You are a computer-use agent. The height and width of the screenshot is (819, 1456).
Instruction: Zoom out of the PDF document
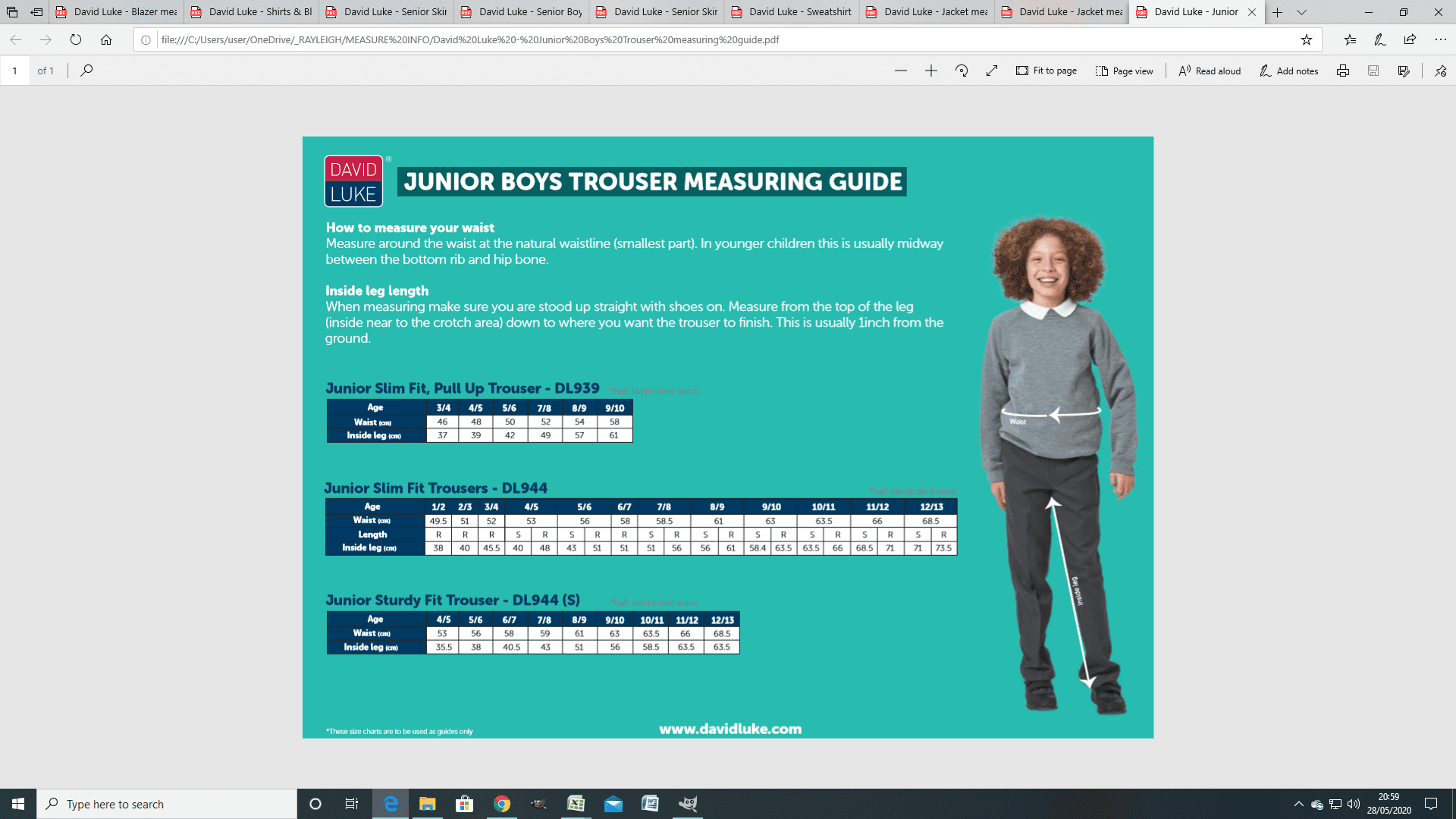click(900, 71)
